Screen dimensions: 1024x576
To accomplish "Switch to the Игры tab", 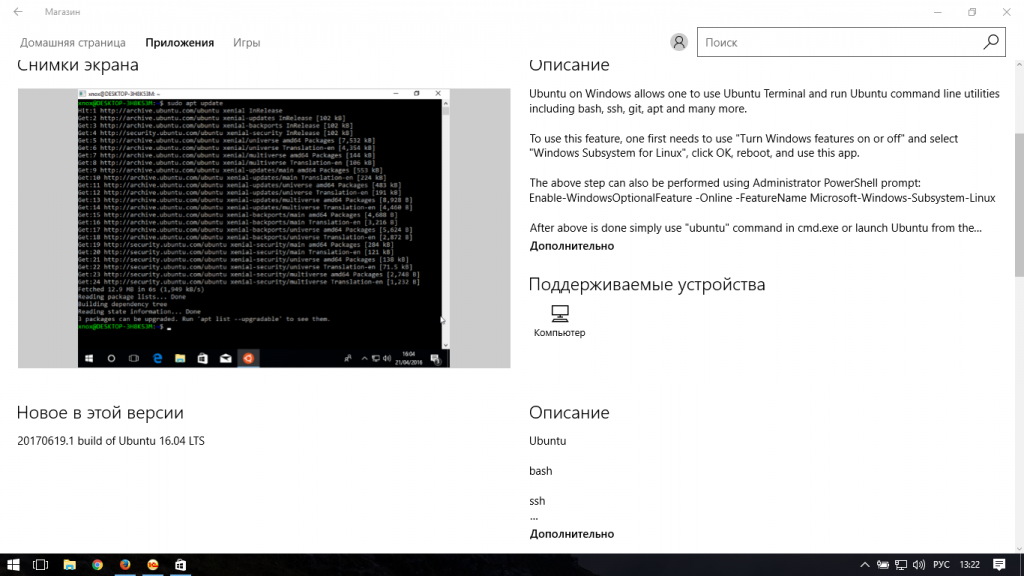I will [247, 42].
